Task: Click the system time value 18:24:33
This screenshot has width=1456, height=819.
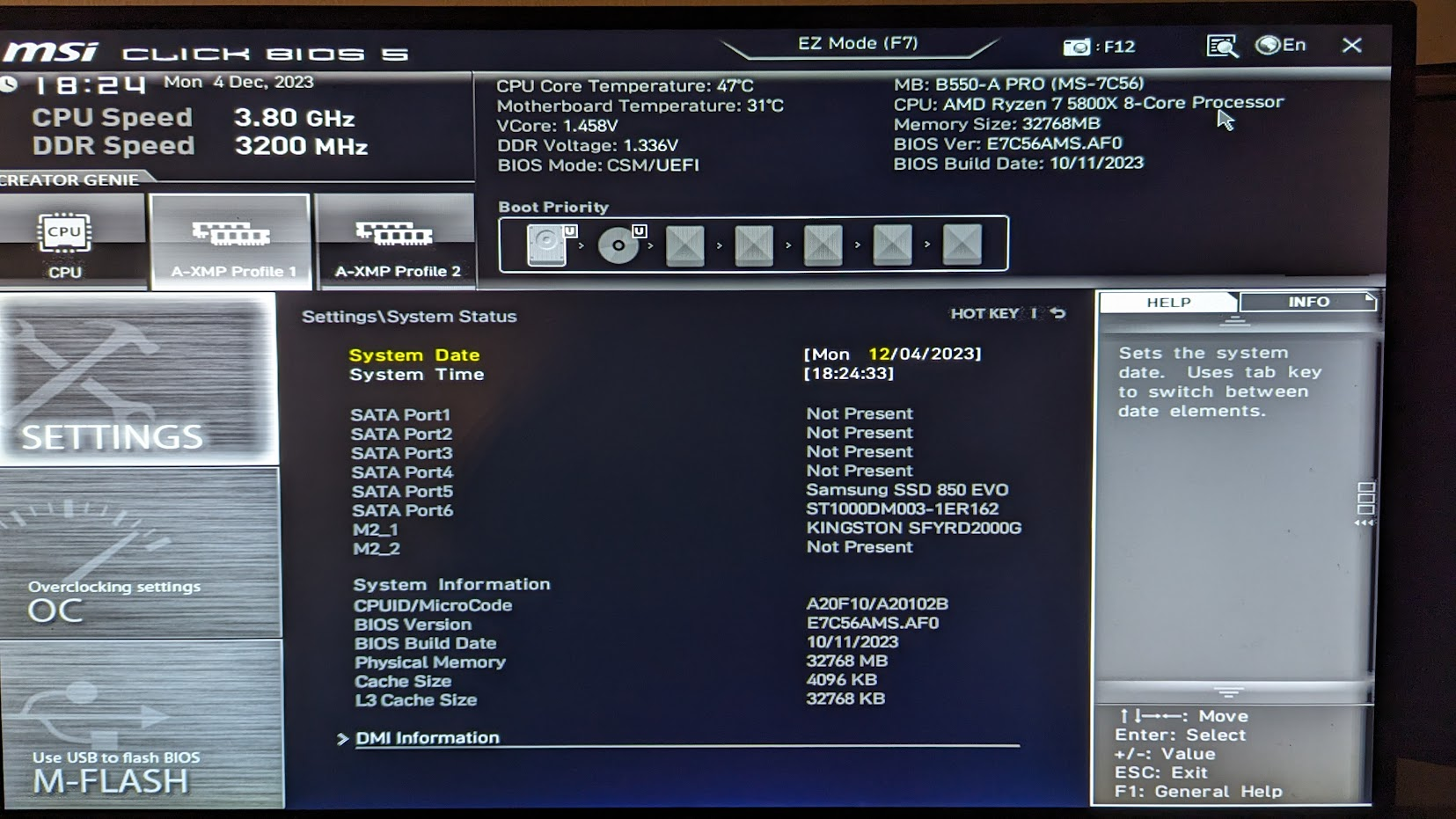Action: (x=849, y=373)
